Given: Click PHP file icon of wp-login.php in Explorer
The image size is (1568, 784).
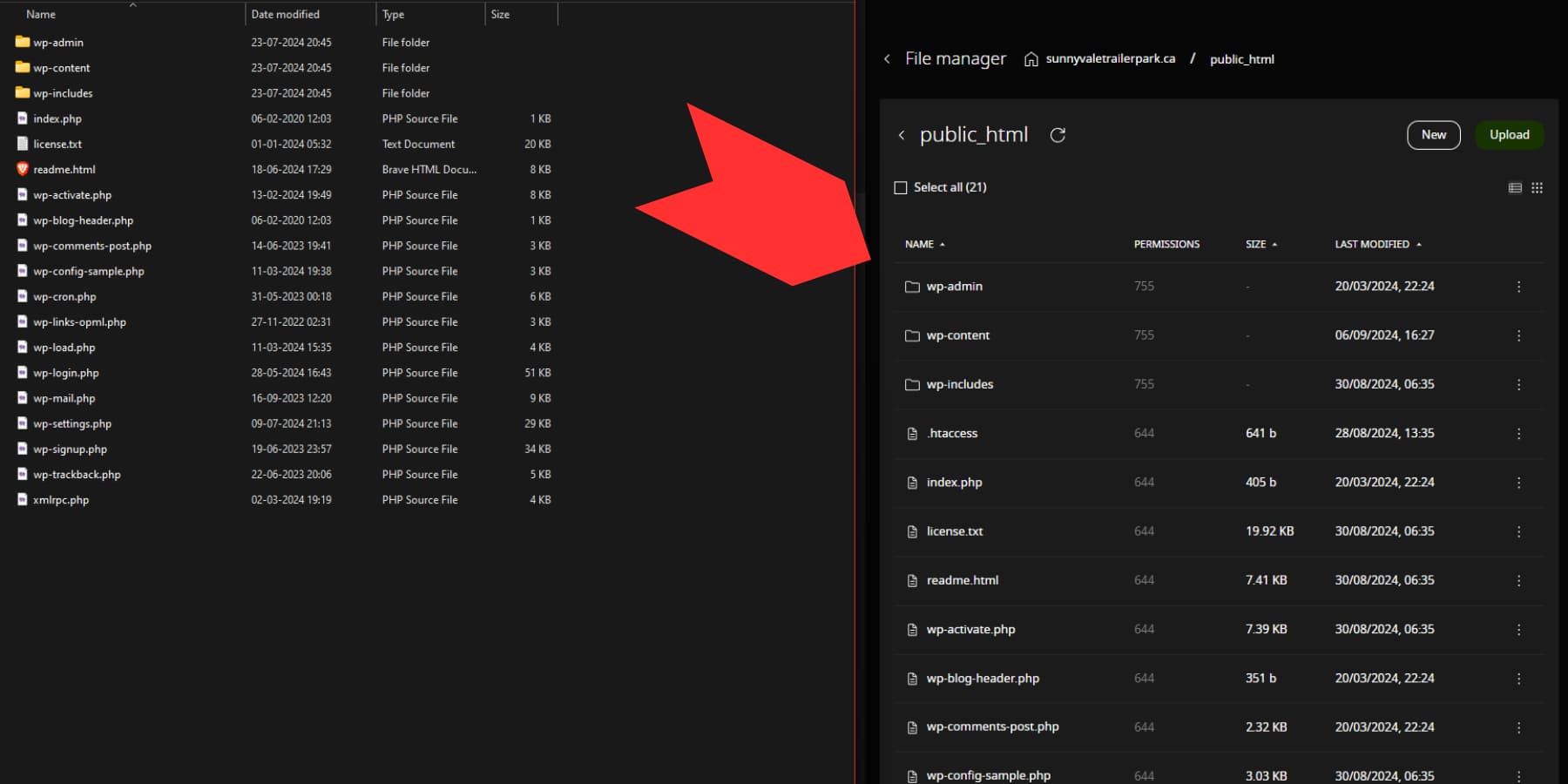Looking at the screenshot, I should click(23, 373).
